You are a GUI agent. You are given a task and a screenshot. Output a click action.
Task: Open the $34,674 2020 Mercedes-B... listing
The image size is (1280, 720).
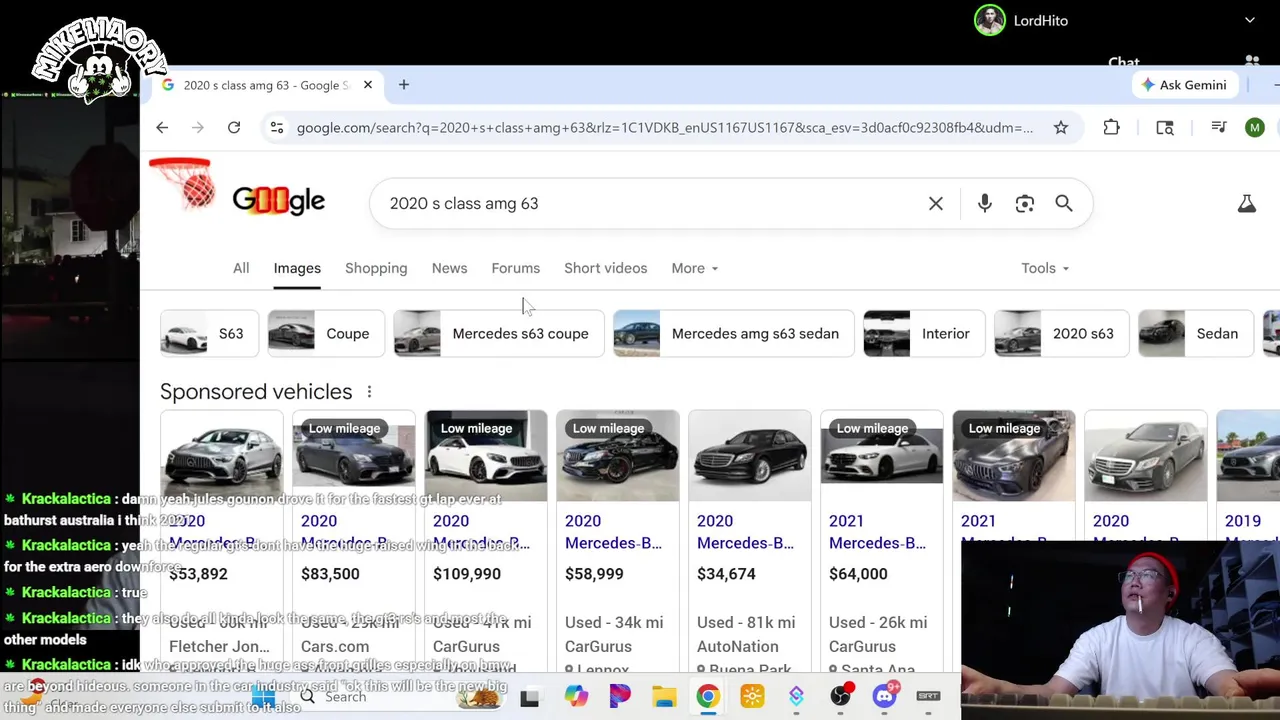click(x=745, y=532)
